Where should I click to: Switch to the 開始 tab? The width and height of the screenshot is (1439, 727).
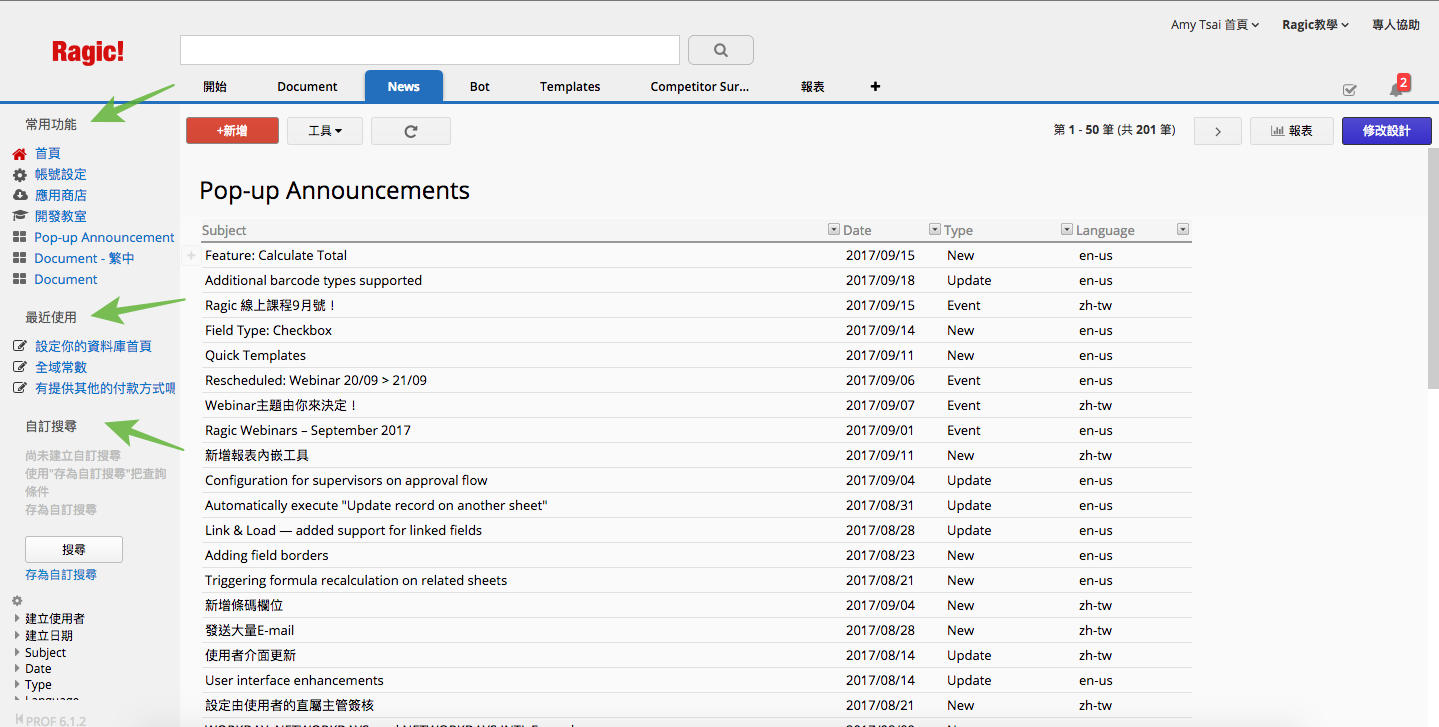[215, 87]
